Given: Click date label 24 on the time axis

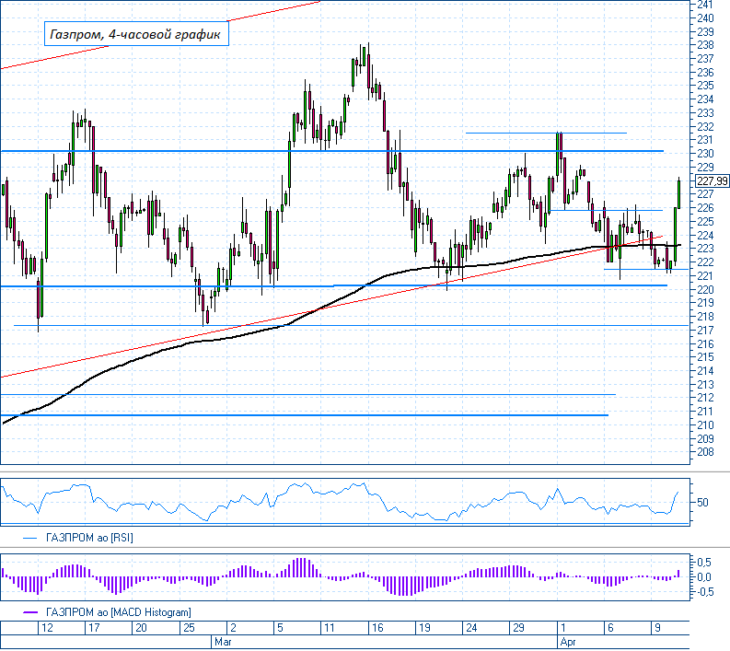Looking at the screenshot, I should click(471, 628).
